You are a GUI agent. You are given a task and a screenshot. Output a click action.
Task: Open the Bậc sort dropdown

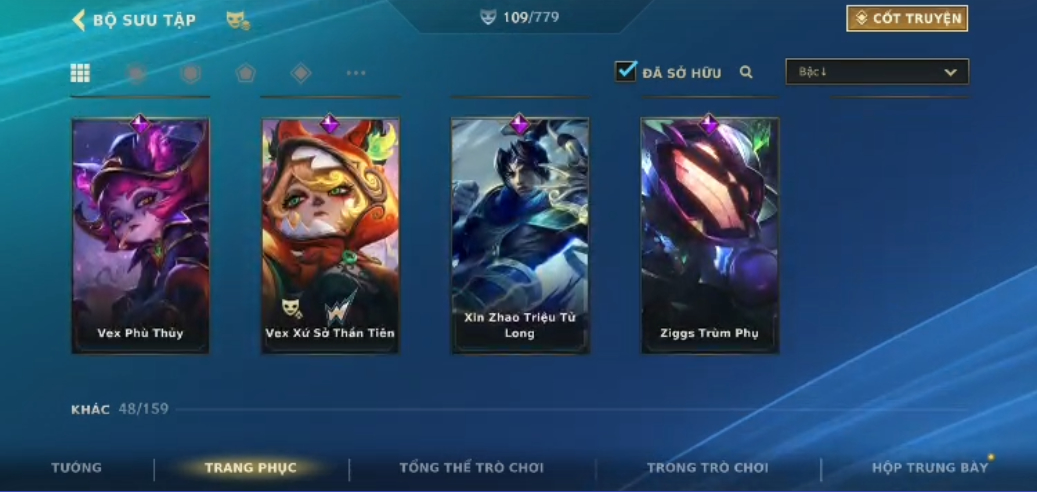[x=877, y=72]
